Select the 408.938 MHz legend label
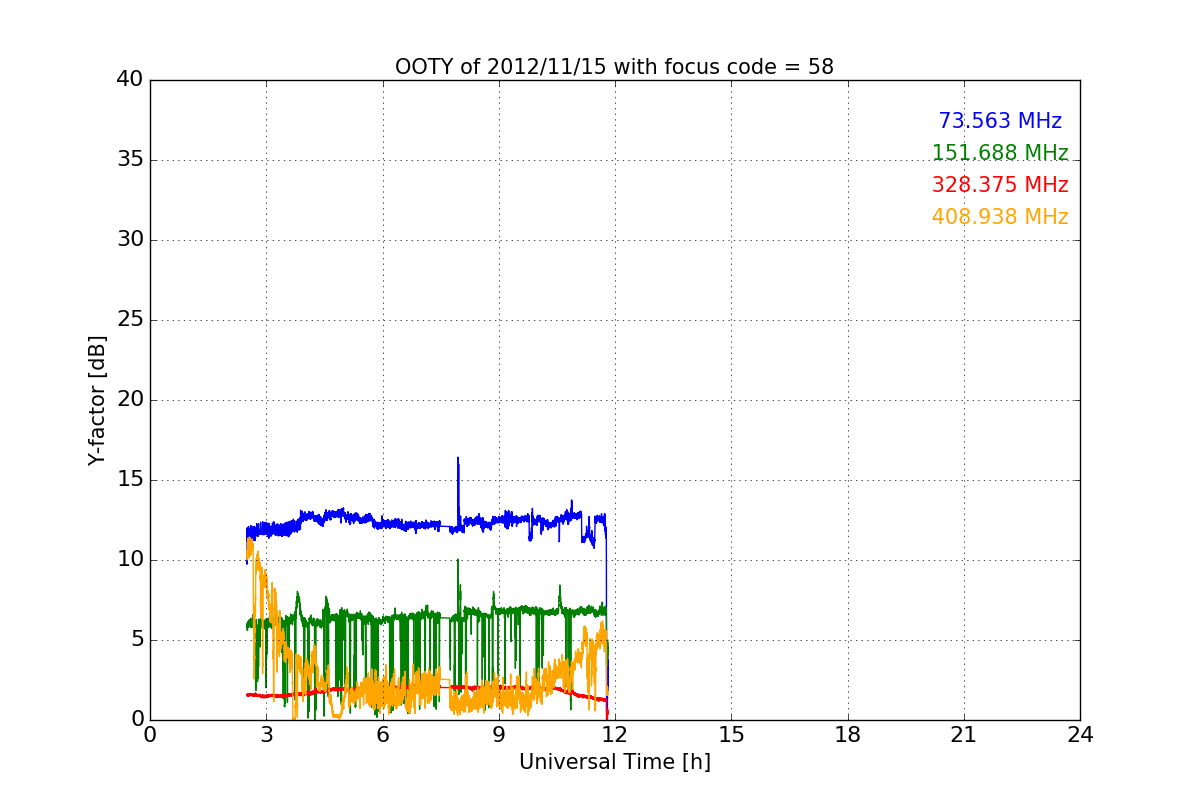Viewport: 1200px width, 800px height. coord(1000,217)
